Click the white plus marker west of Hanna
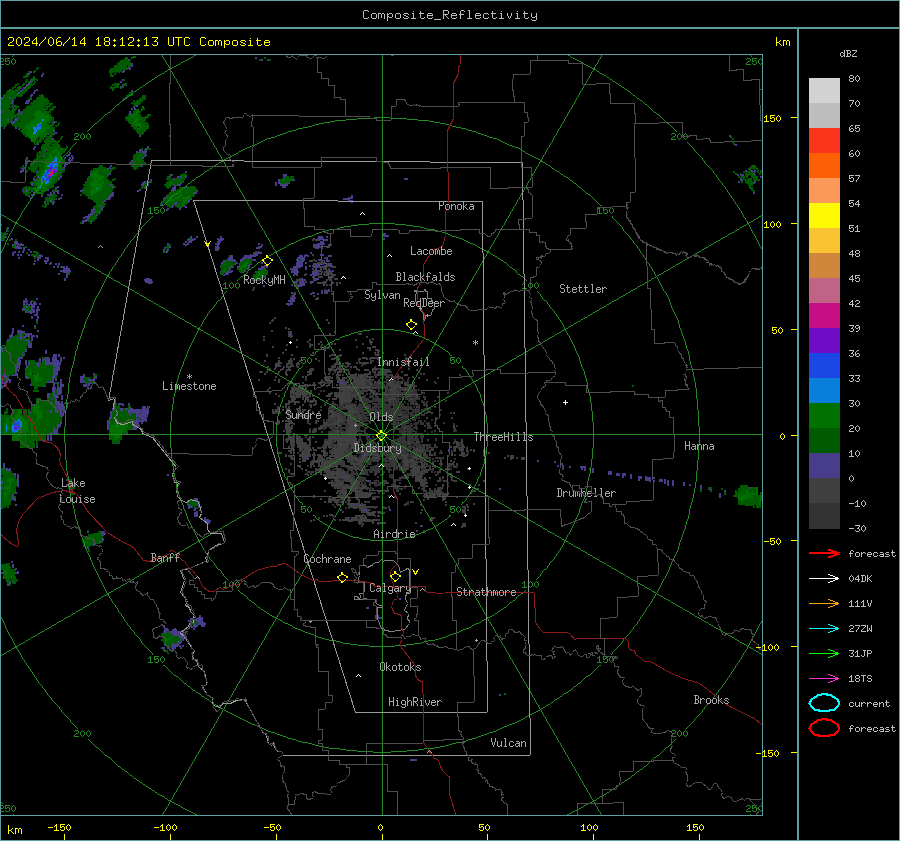The height and width of the screenshot is (841, 900). 565,402
